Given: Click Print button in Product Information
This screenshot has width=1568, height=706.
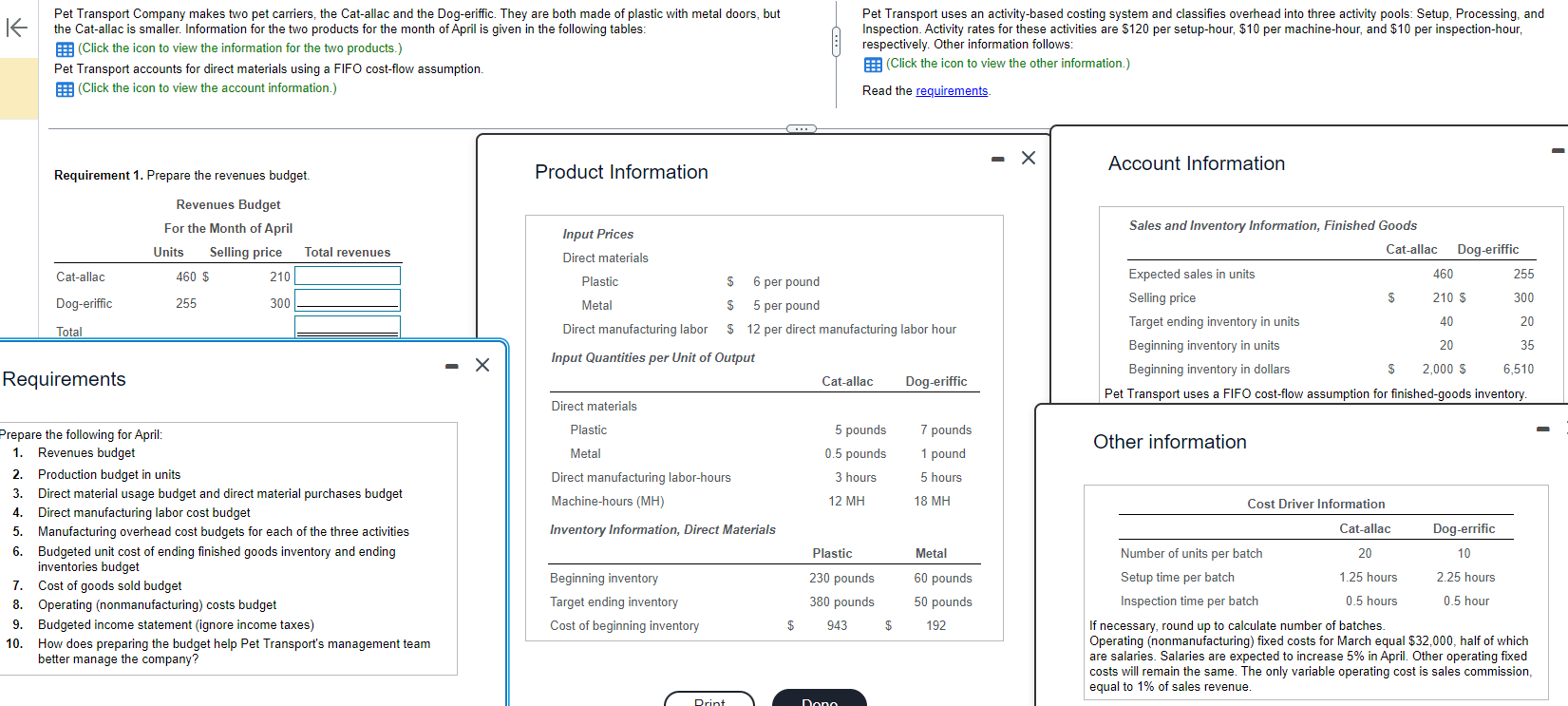Looking at the screenshot, I should [x=709, y=701].
